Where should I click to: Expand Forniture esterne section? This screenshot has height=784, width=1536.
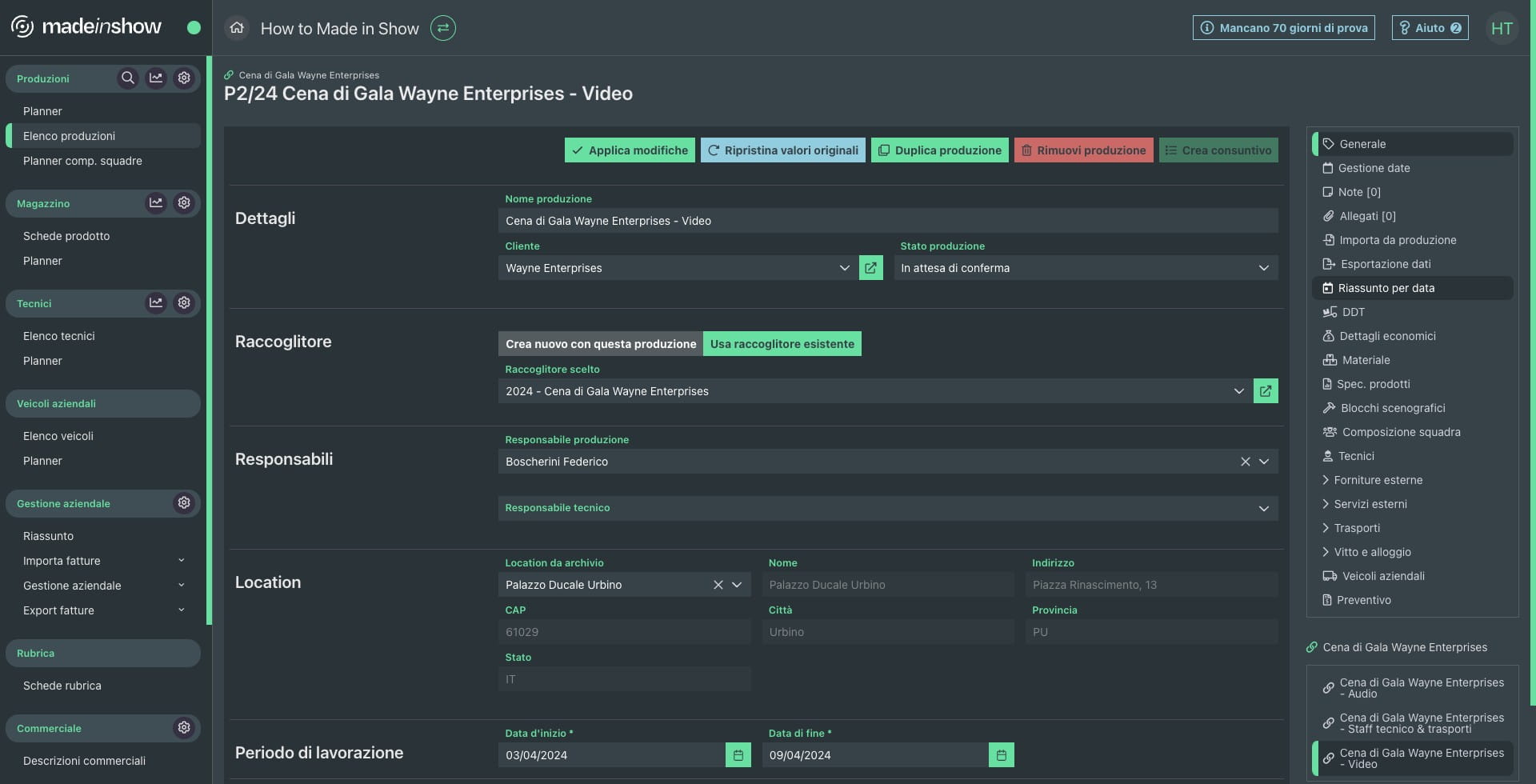point(1412,480)
